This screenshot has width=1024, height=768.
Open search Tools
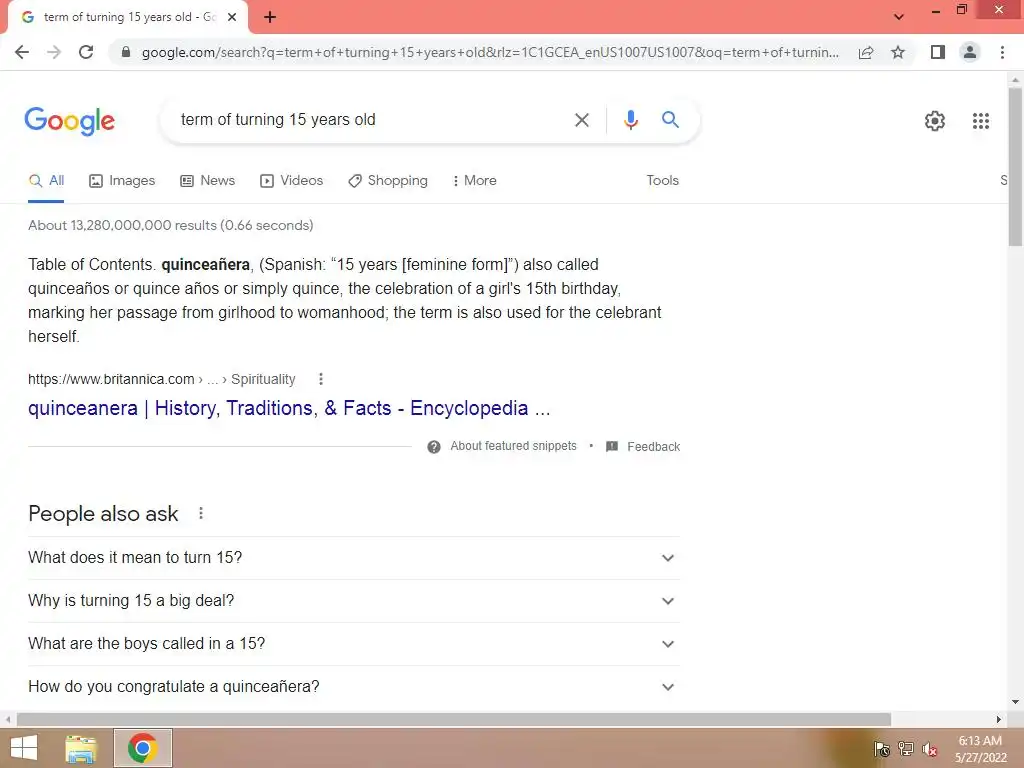[x=662, y=181]
